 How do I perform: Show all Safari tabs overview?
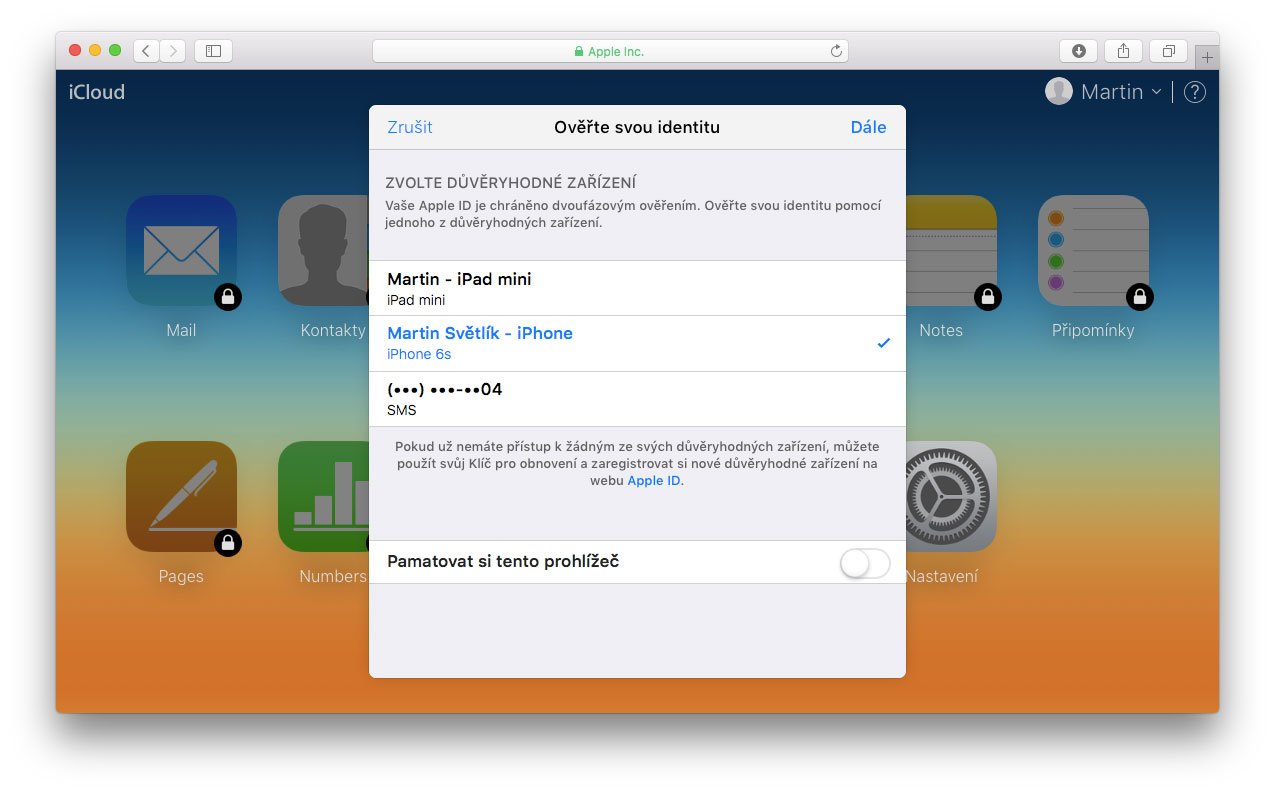[x=1168, y=51]
